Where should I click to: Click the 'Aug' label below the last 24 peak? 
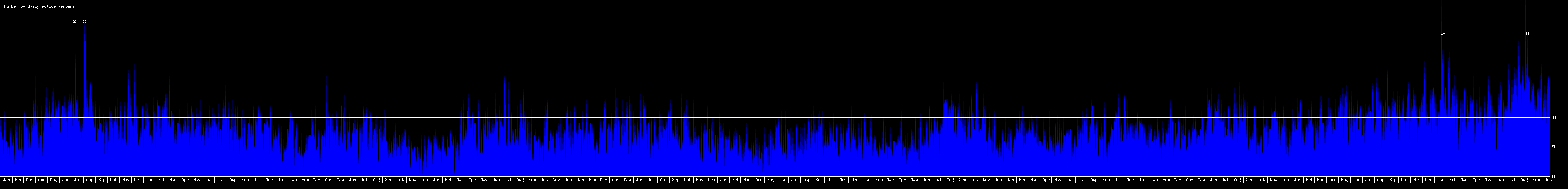tap(1524, 180)
